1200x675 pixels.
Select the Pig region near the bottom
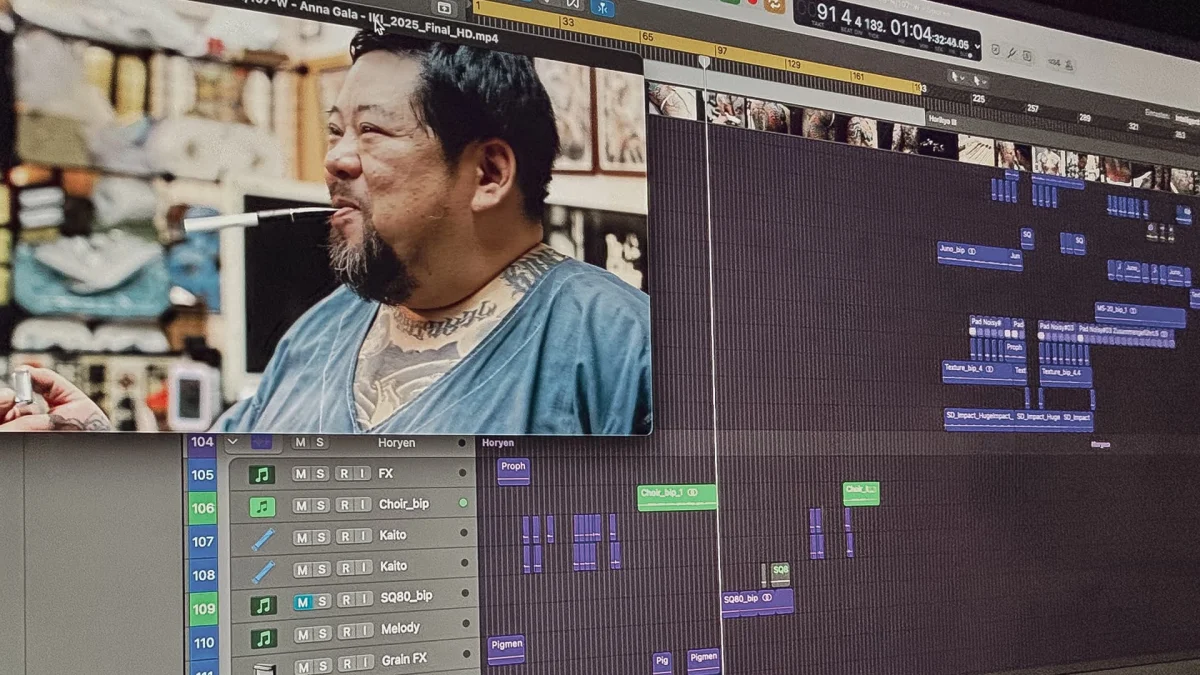(662, 663)
